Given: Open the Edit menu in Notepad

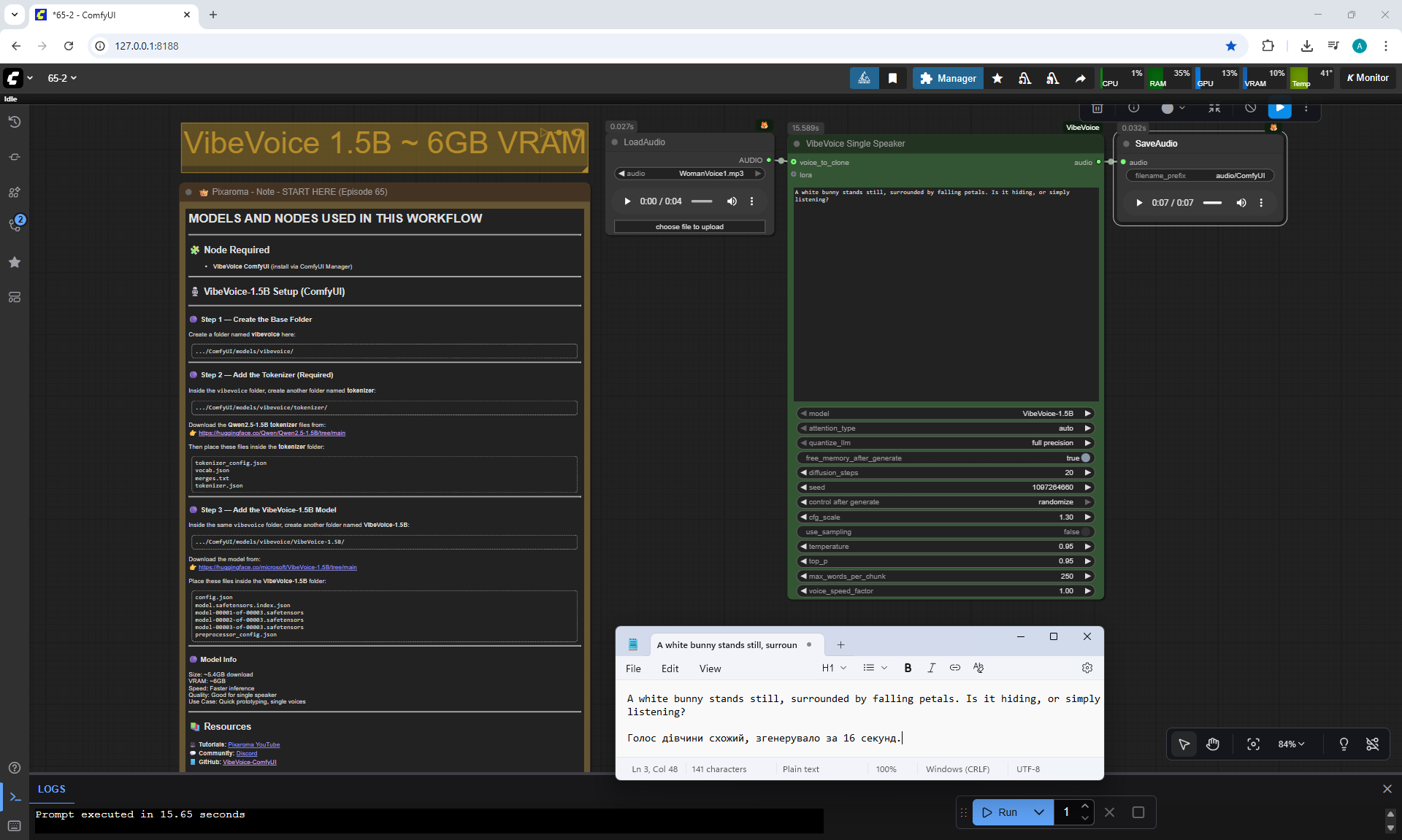Looking at the screenshot, I should point(670,668).
